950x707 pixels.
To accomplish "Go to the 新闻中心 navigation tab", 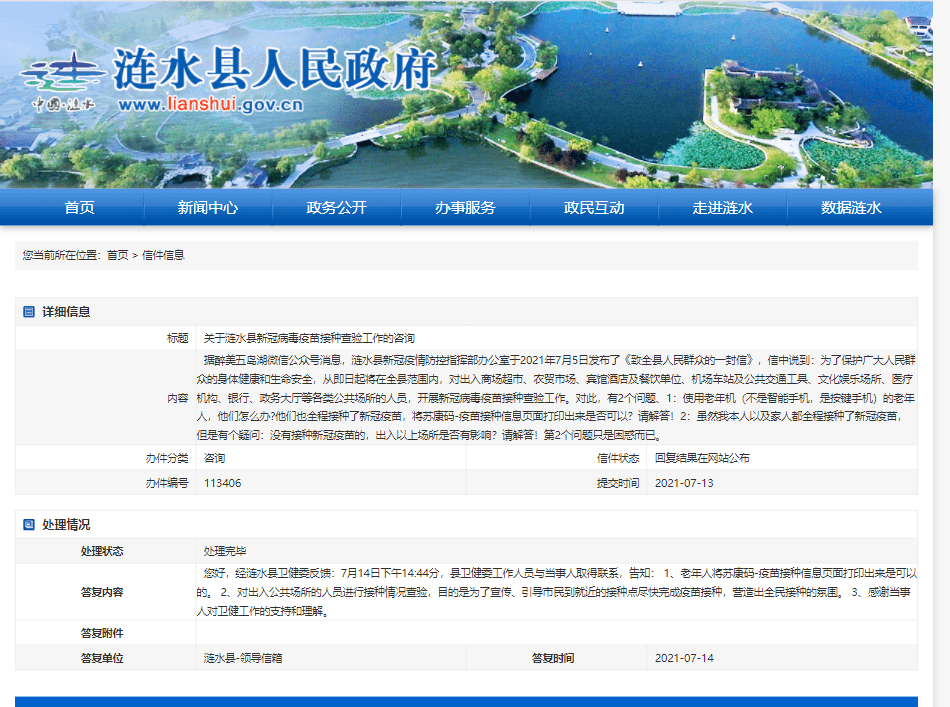I will click(208, 208).
